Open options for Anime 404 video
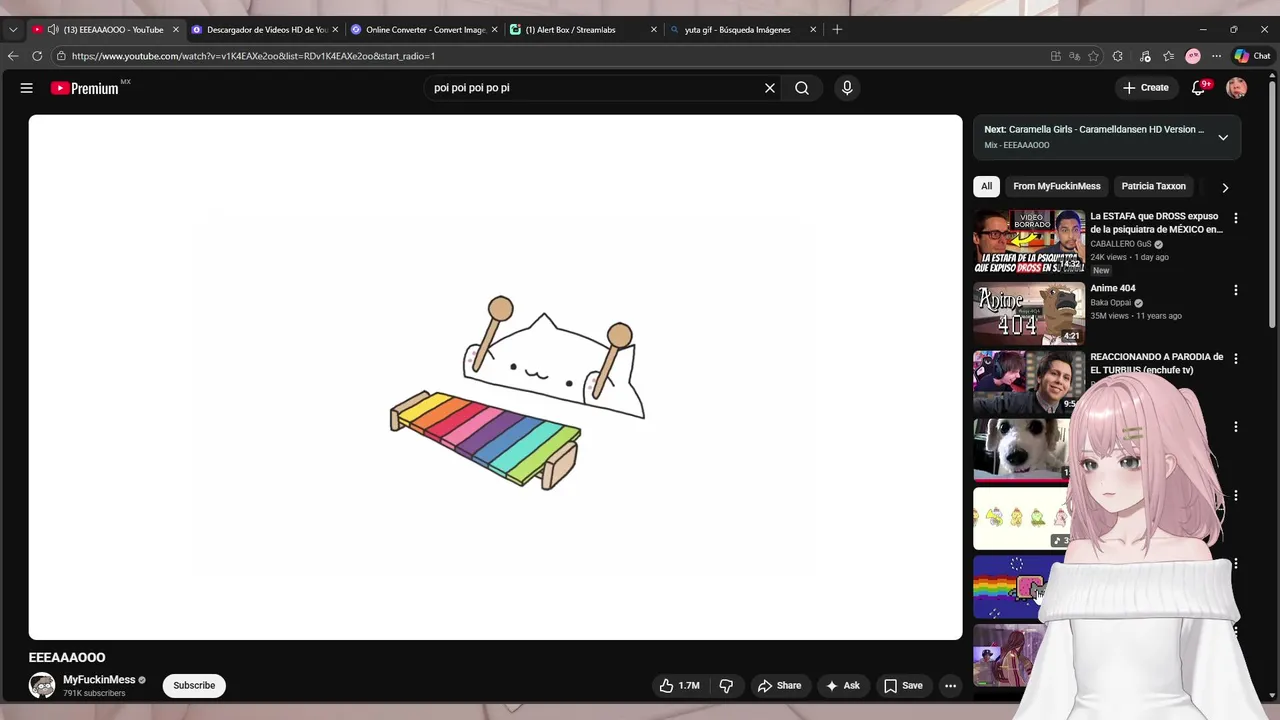The image size is (1280, 720). 1236,290
